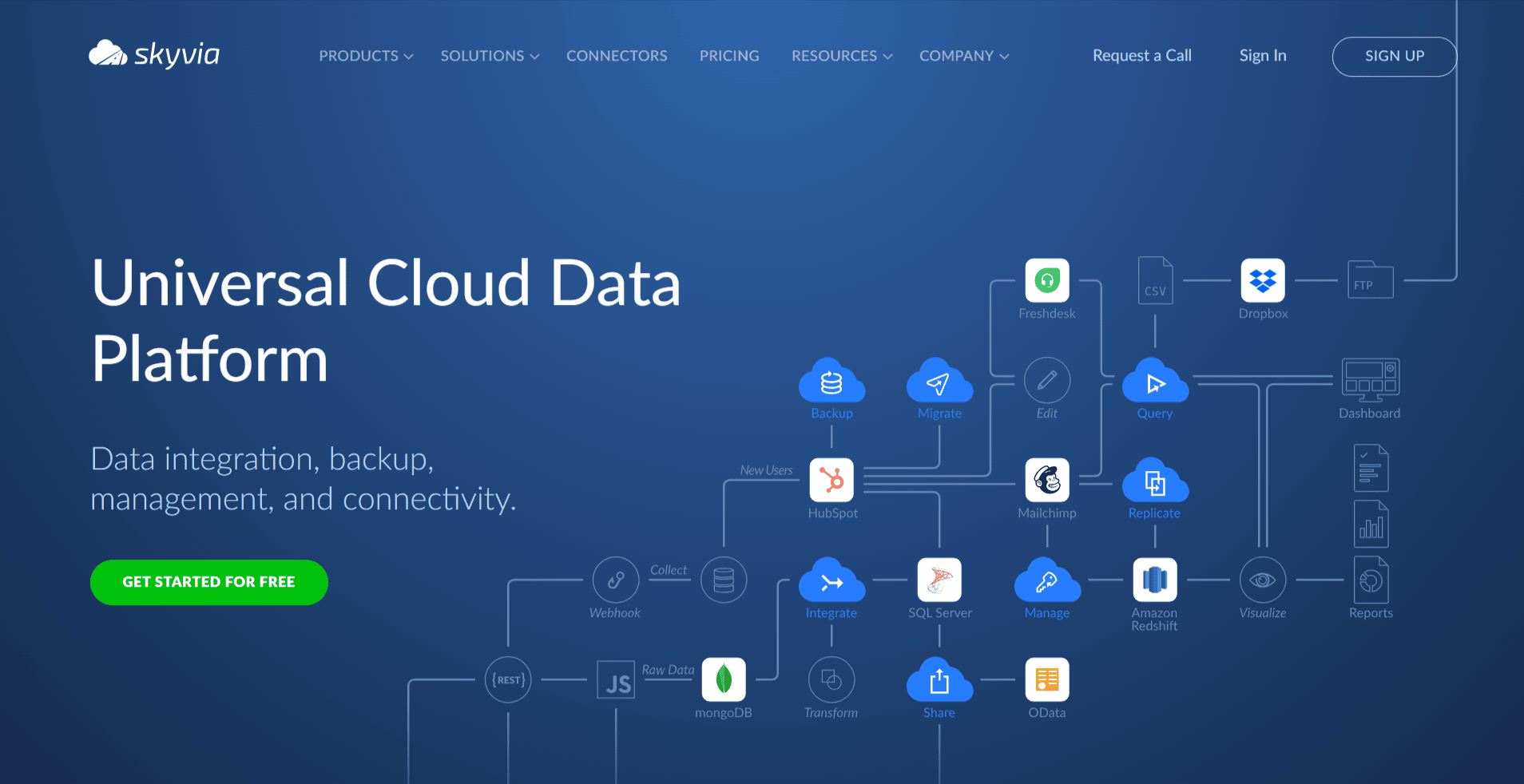1524x784 pixels.
Task: Click the Sign In link
Action: (1263, 55)
